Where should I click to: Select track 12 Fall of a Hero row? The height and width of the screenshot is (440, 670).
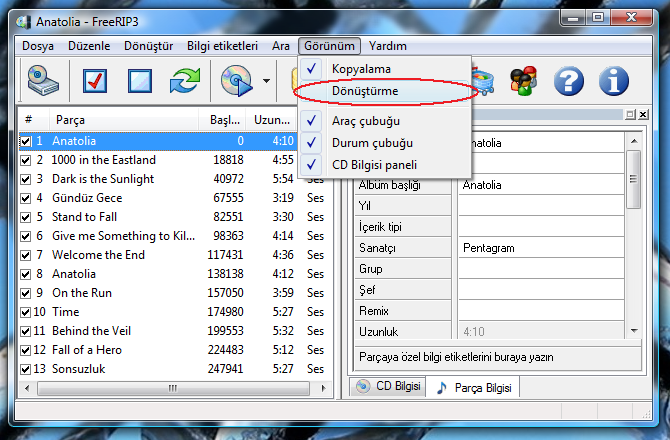[175, 350]
